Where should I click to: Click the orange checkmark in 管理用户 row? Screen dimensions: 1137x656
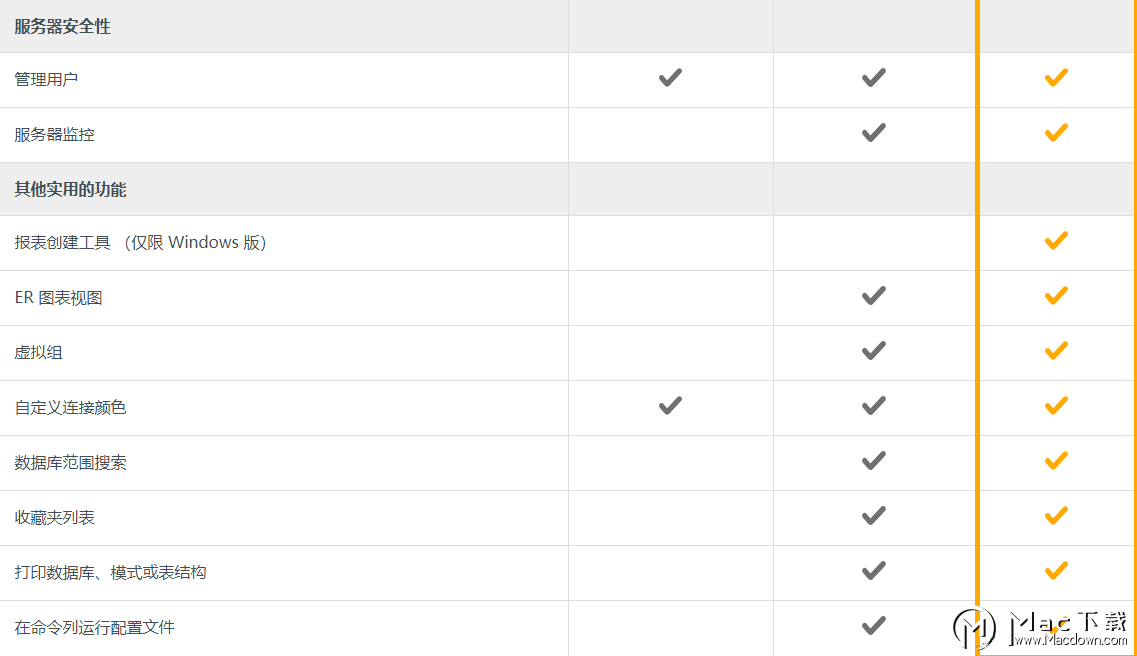[1056, 78]
